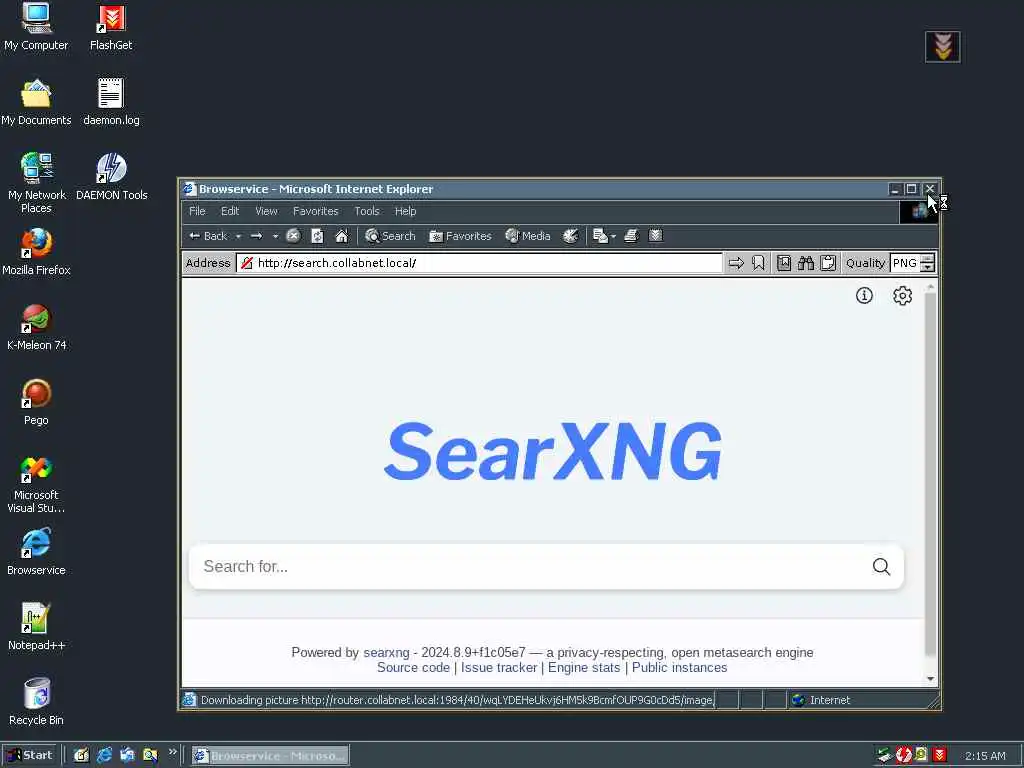Click the Back arrow in IE toolbar

pos(208,236)
